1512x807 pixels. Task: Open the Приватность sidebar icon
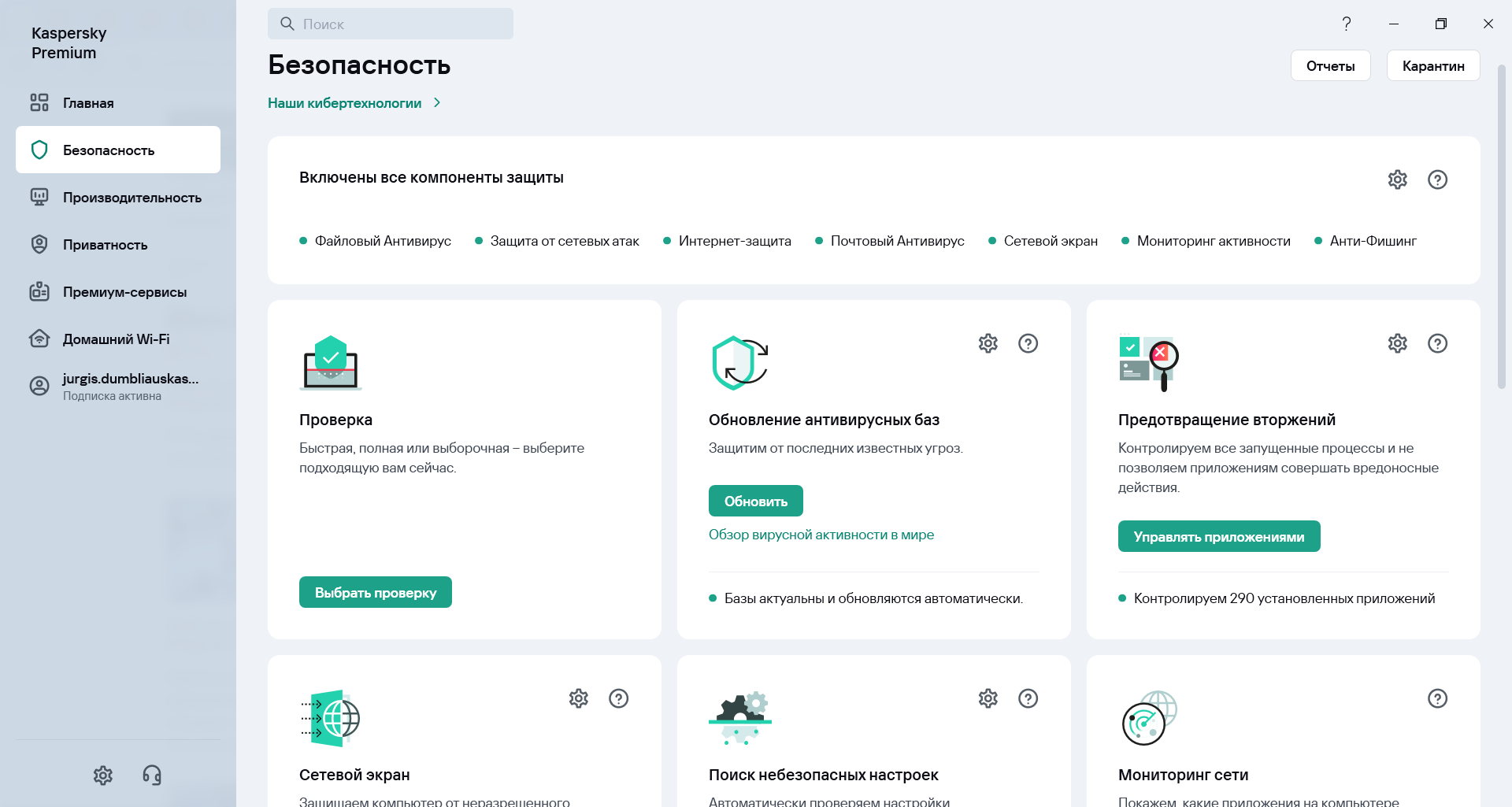click(39, 244)
